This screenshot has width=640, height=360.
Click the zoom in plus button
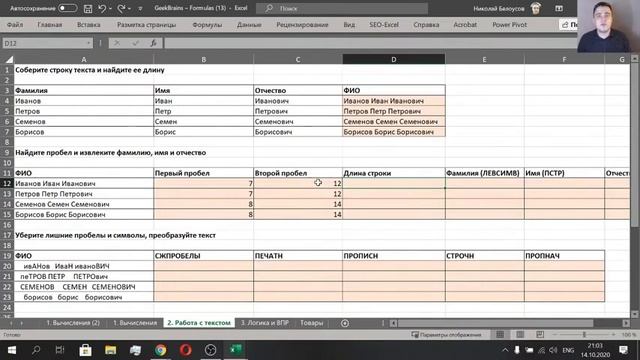click(x=613, y=335)
